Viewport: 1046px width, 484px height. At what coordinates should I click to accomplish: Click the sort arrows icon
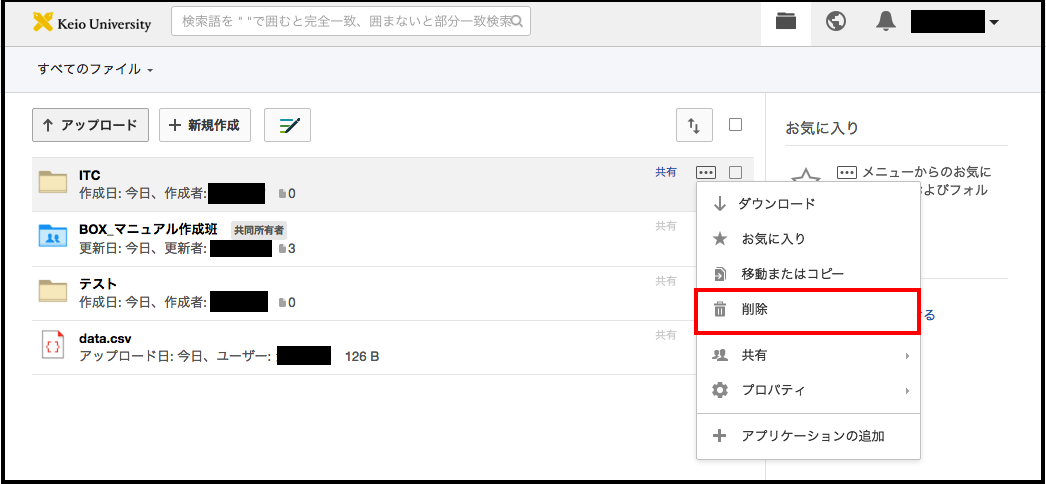point(694,125)
